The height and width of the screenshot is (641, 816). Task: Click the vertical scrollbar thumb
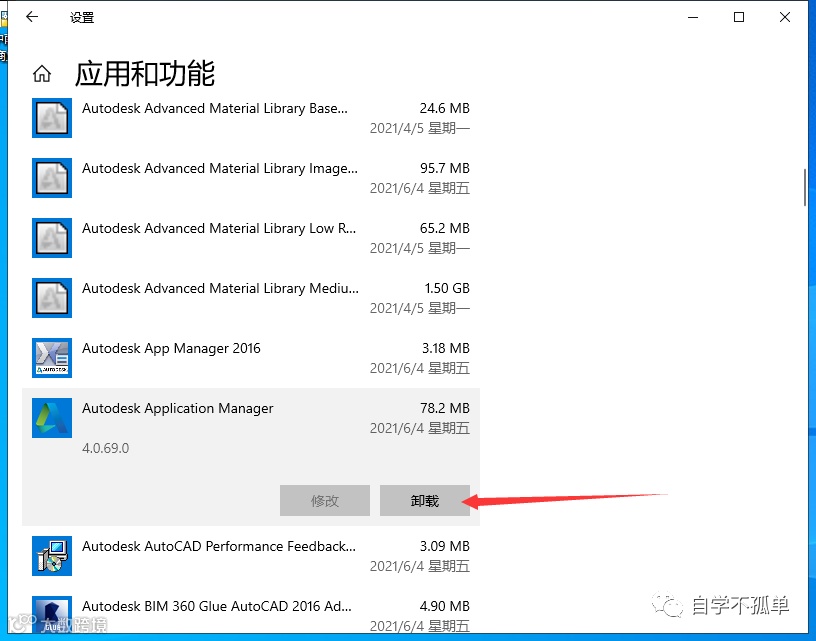805,188
